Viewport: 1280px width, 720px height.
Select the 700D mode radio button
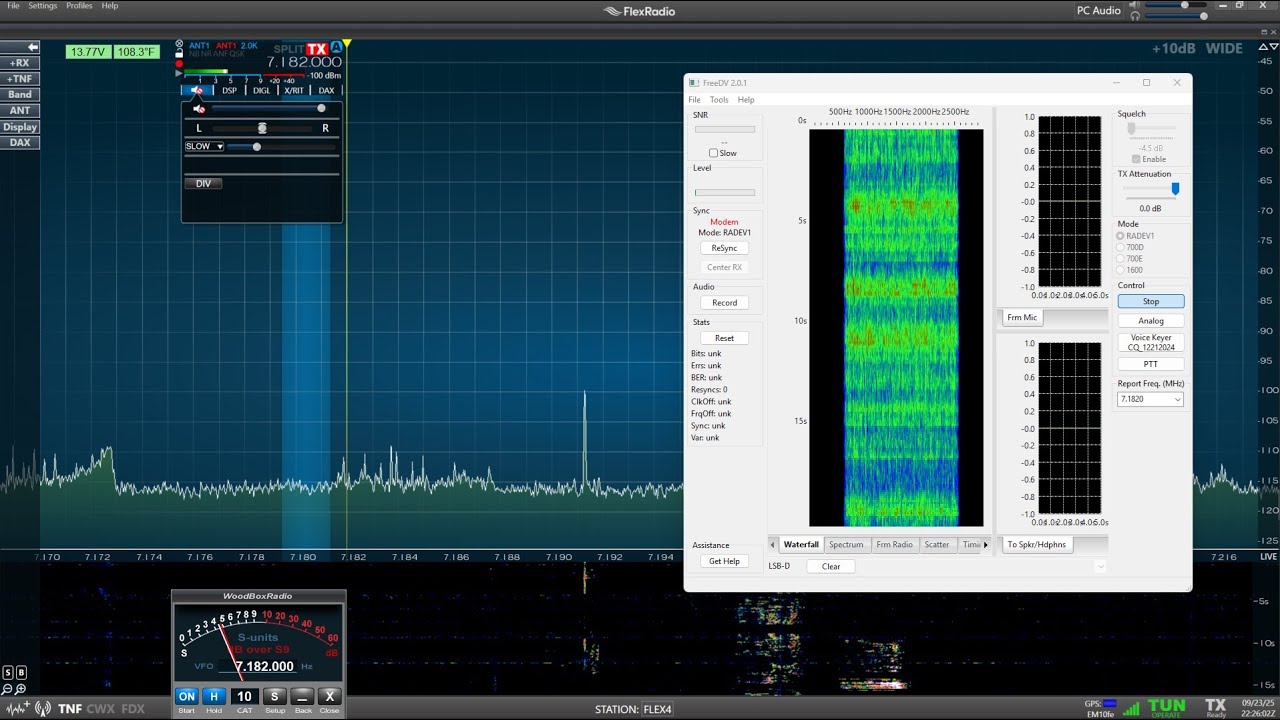(x=1121, y=247)
